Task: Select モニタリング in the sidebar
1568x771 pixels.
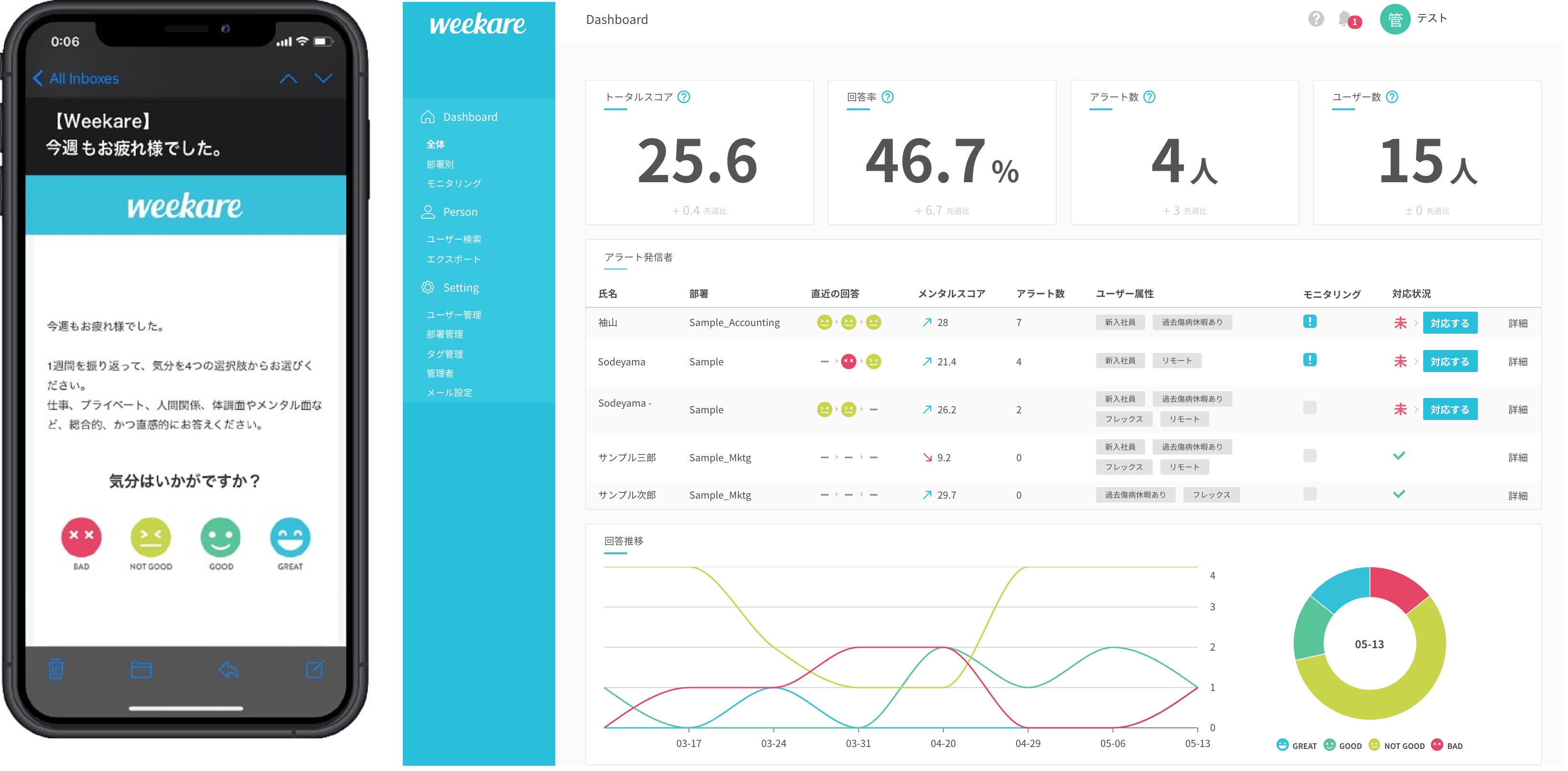Action: pyautogui.click(x=454, y=183)
